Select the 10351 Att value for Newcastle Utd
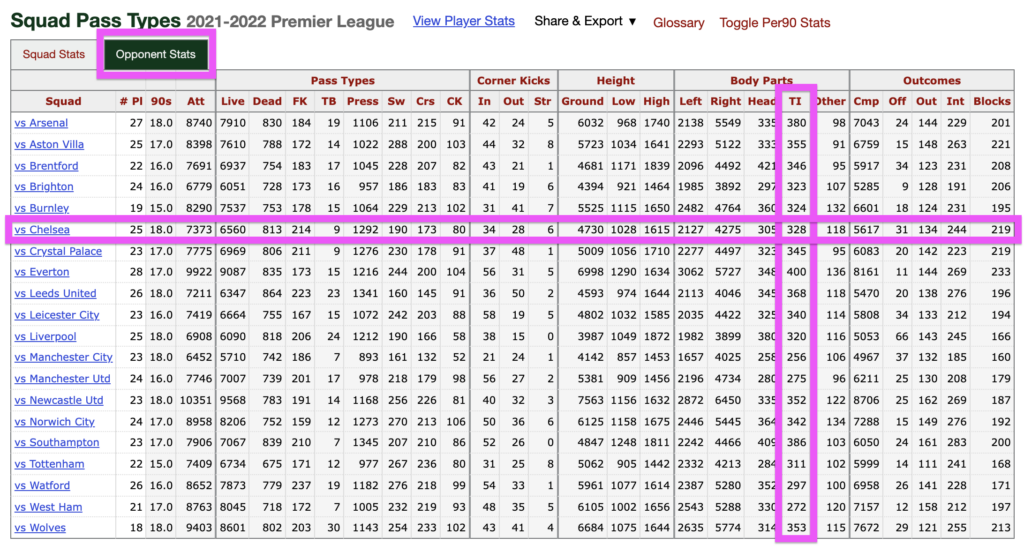 pos(196,400)
